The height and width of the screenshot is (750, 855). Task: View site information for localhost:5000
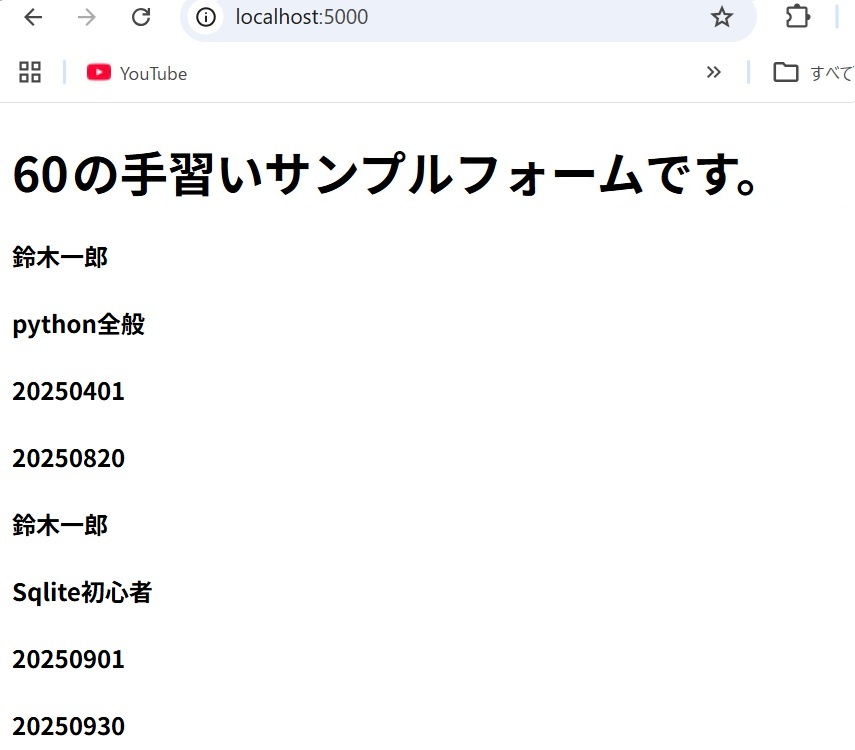(x=207, y=17)
